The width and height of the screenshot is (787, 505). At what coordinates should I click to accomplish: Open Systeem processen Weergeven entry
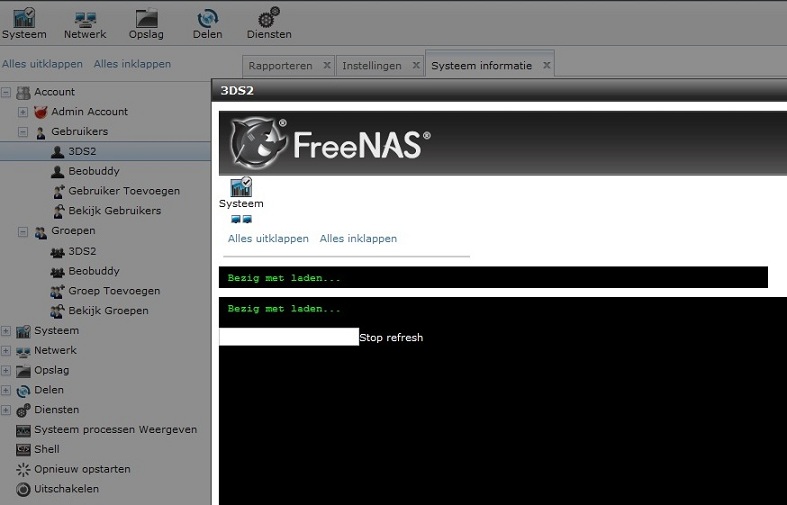click(115, 430)
